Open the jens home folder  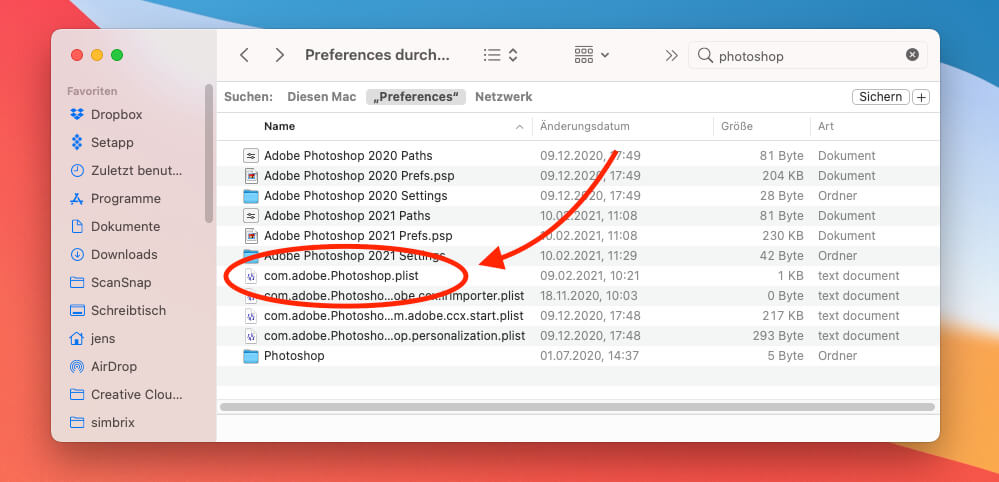pyautogui.click(x=93, y=339)
